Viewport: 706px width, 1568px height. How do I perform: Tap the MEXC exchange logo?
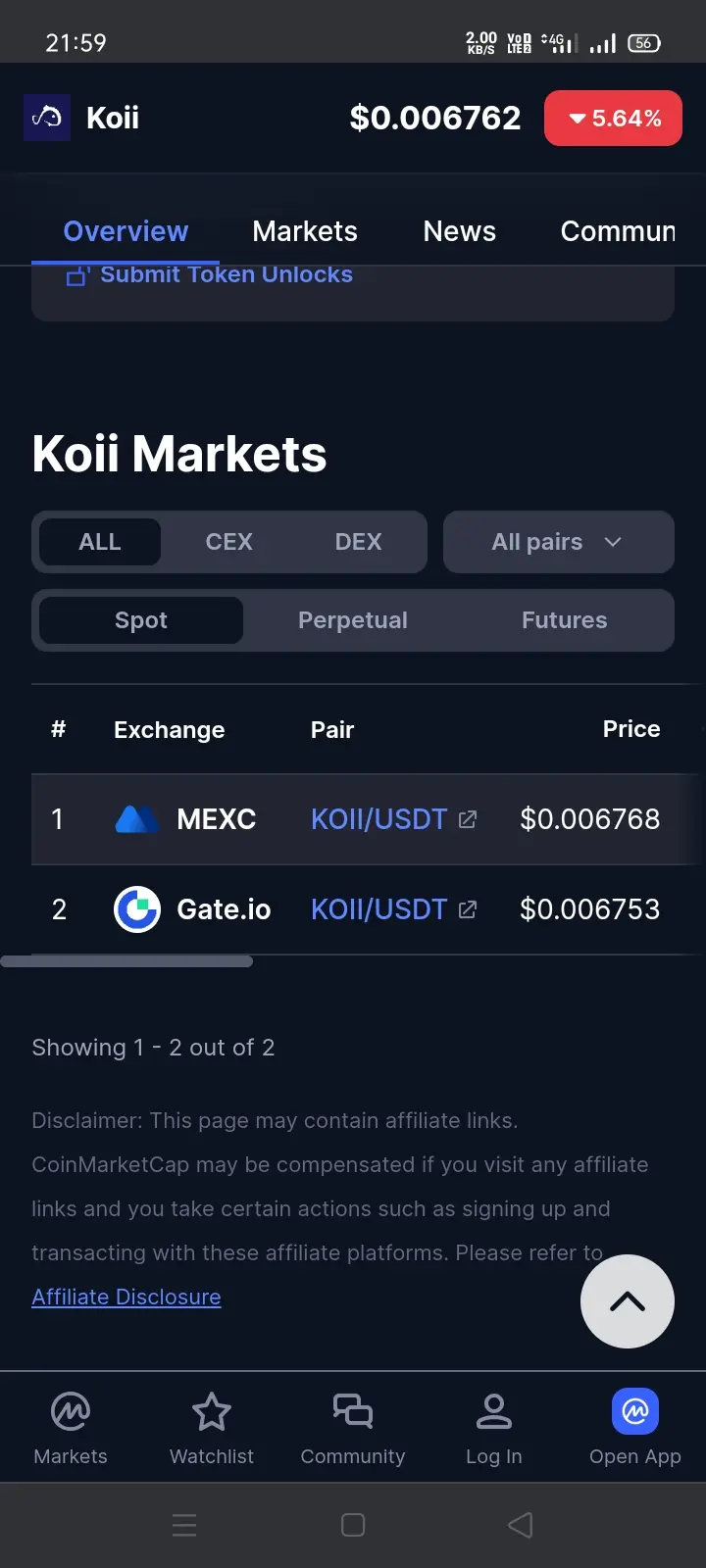tap(136, 819)
